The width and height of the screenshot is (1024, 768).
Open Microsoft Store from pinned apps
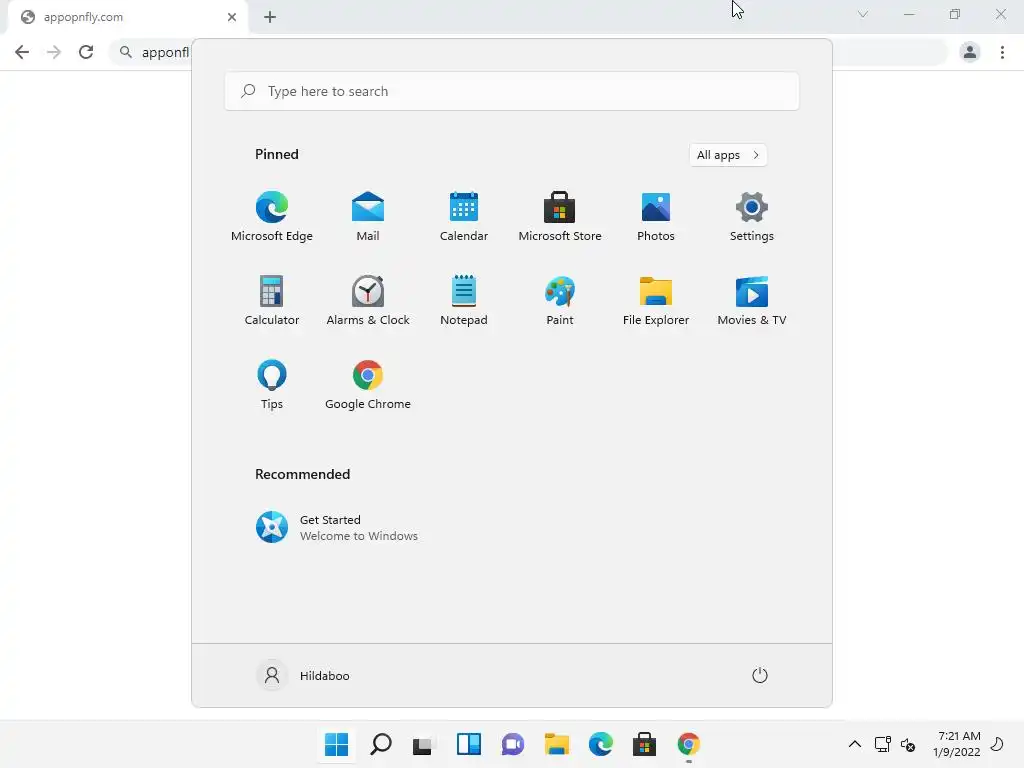[x=560, y=217]
